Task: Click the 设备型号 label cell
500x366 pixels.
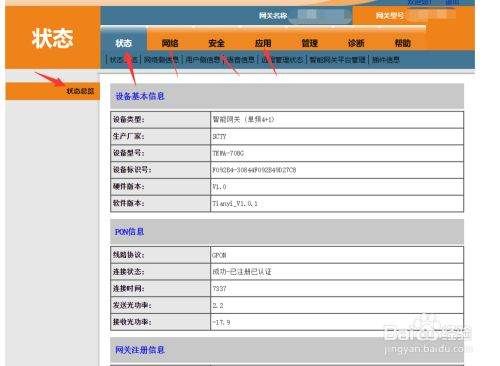Action: (160, 153)
